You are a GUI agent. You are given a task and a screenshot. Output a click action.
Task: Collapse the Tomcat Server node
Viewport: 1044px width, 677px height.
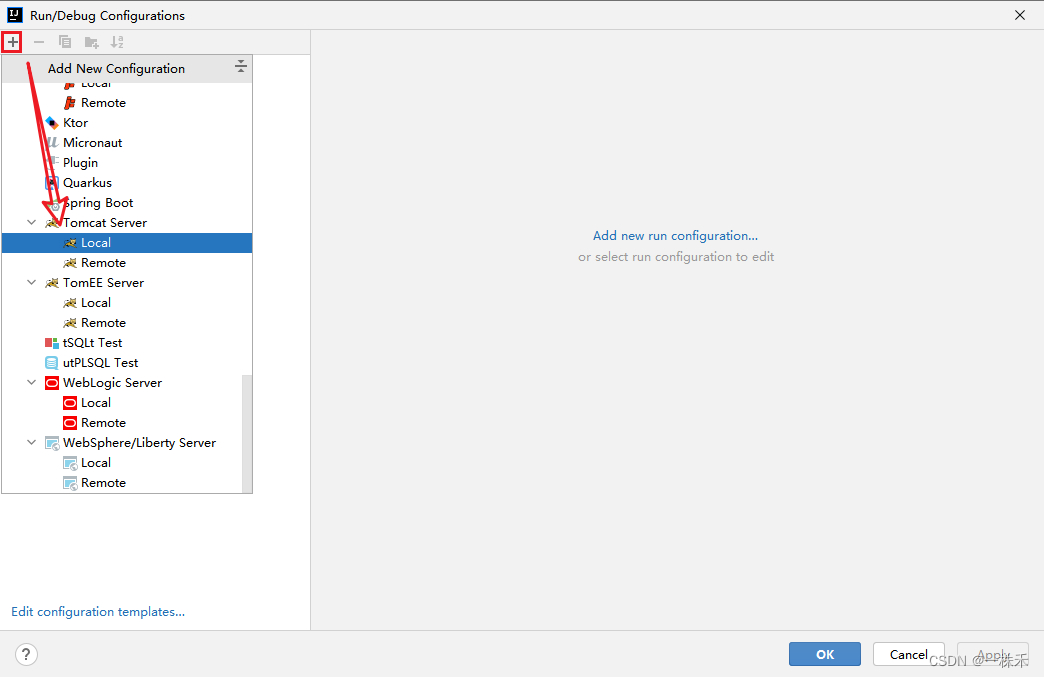coord(31,222)
